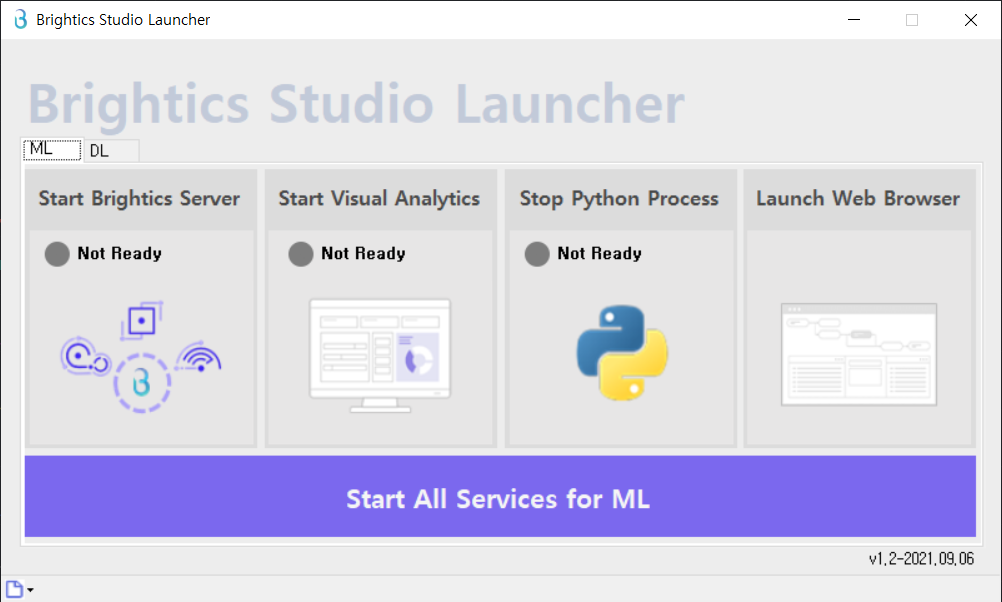Click the Stop Python Process header

pos(619,199)
